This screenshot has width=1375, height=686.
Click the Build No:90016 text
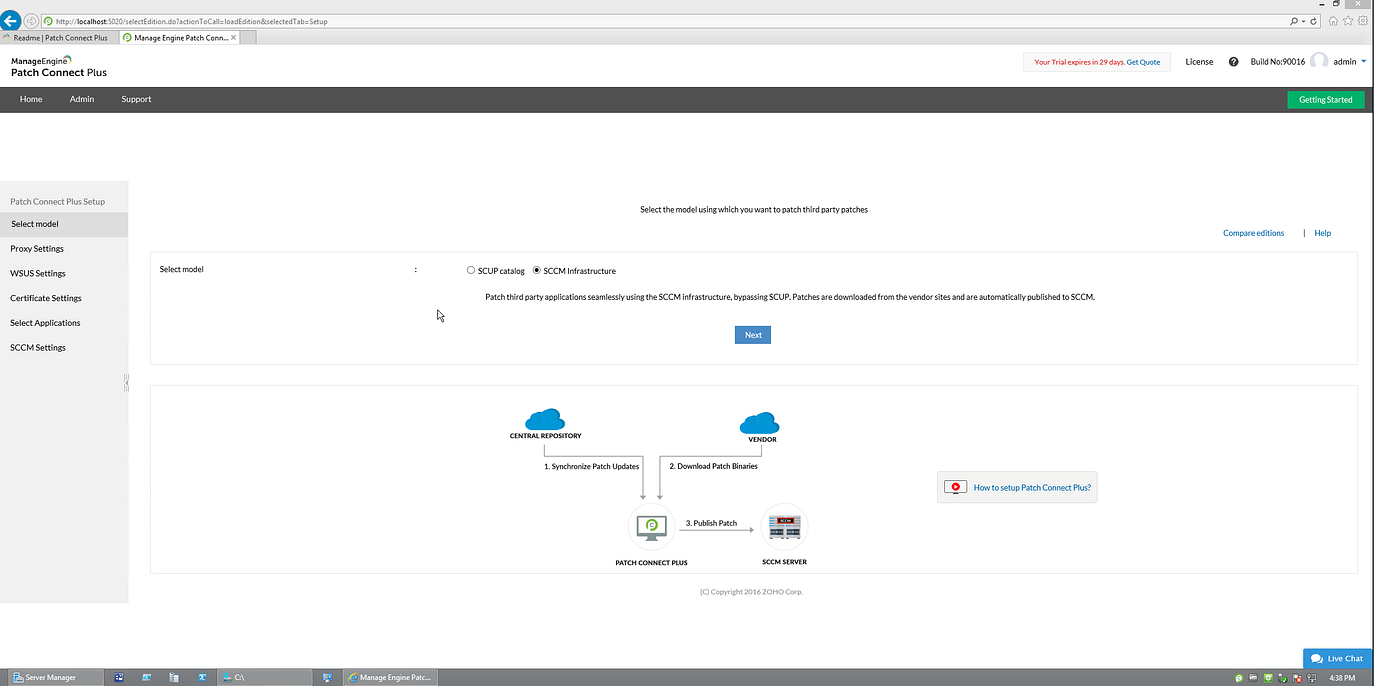pyautogui.click(x=1277, y=62)
